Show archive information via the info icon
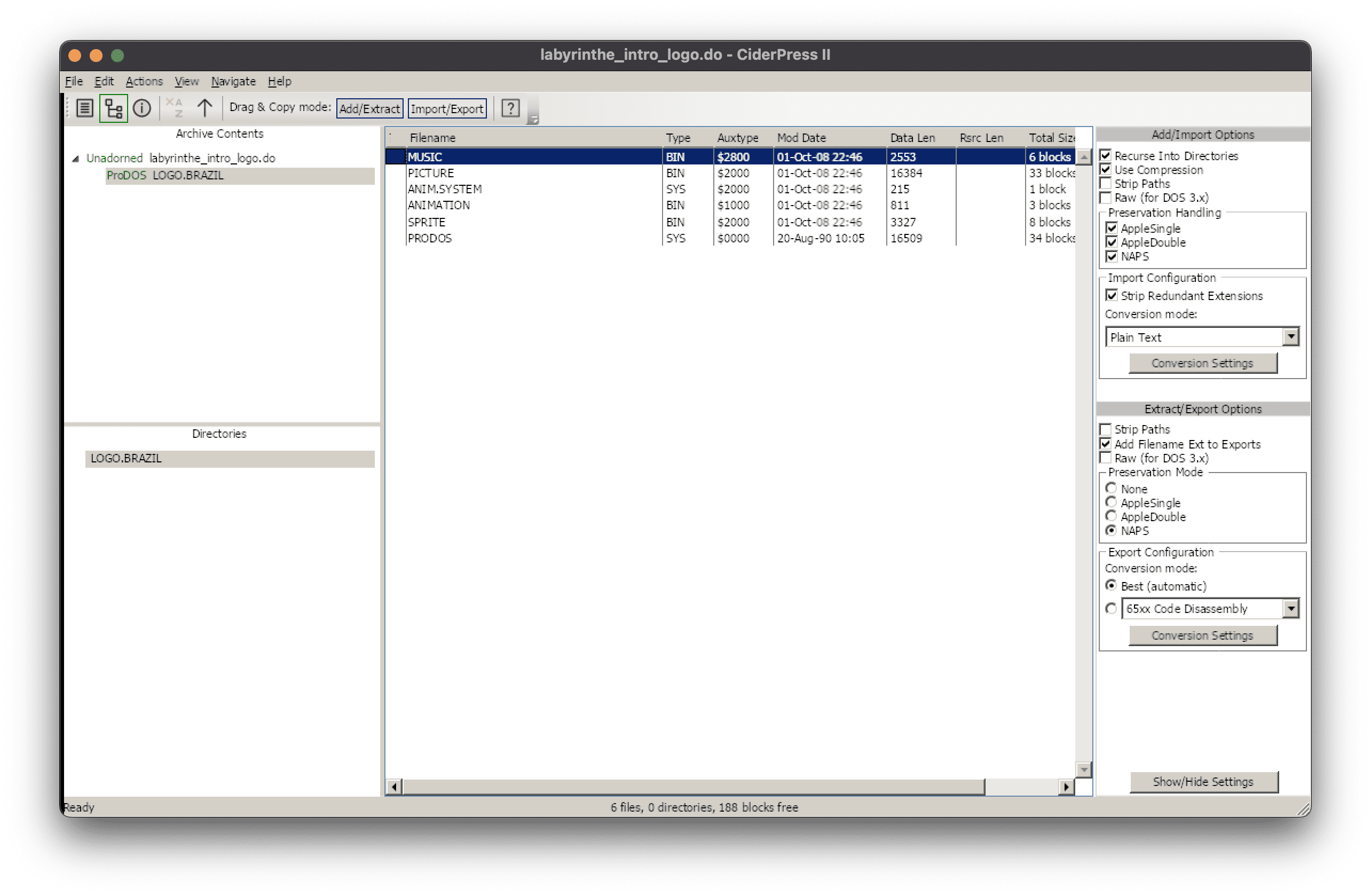 coord(141,108)
